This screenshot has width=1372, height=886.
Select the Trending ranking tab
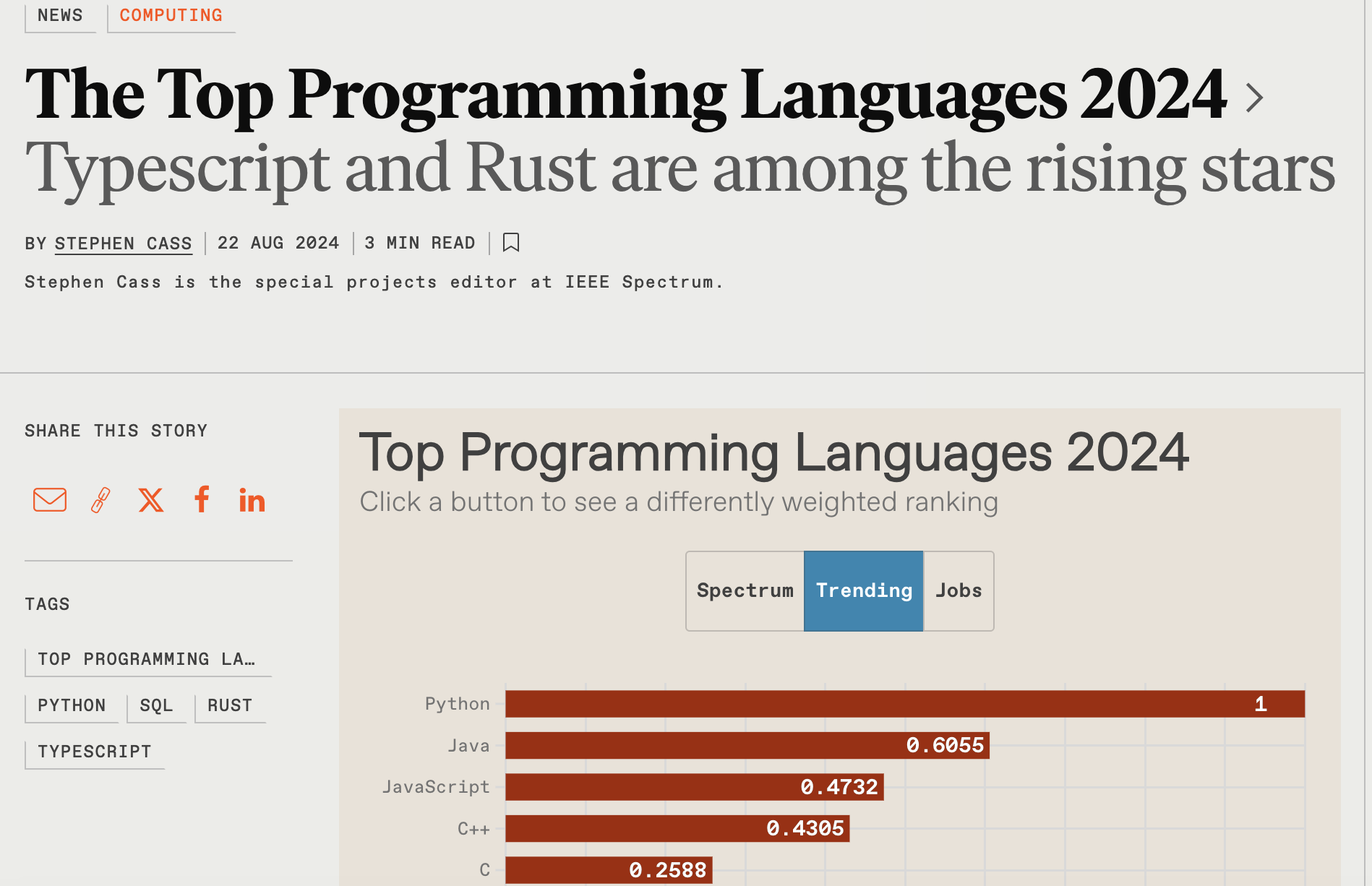(x=864, y=590)
